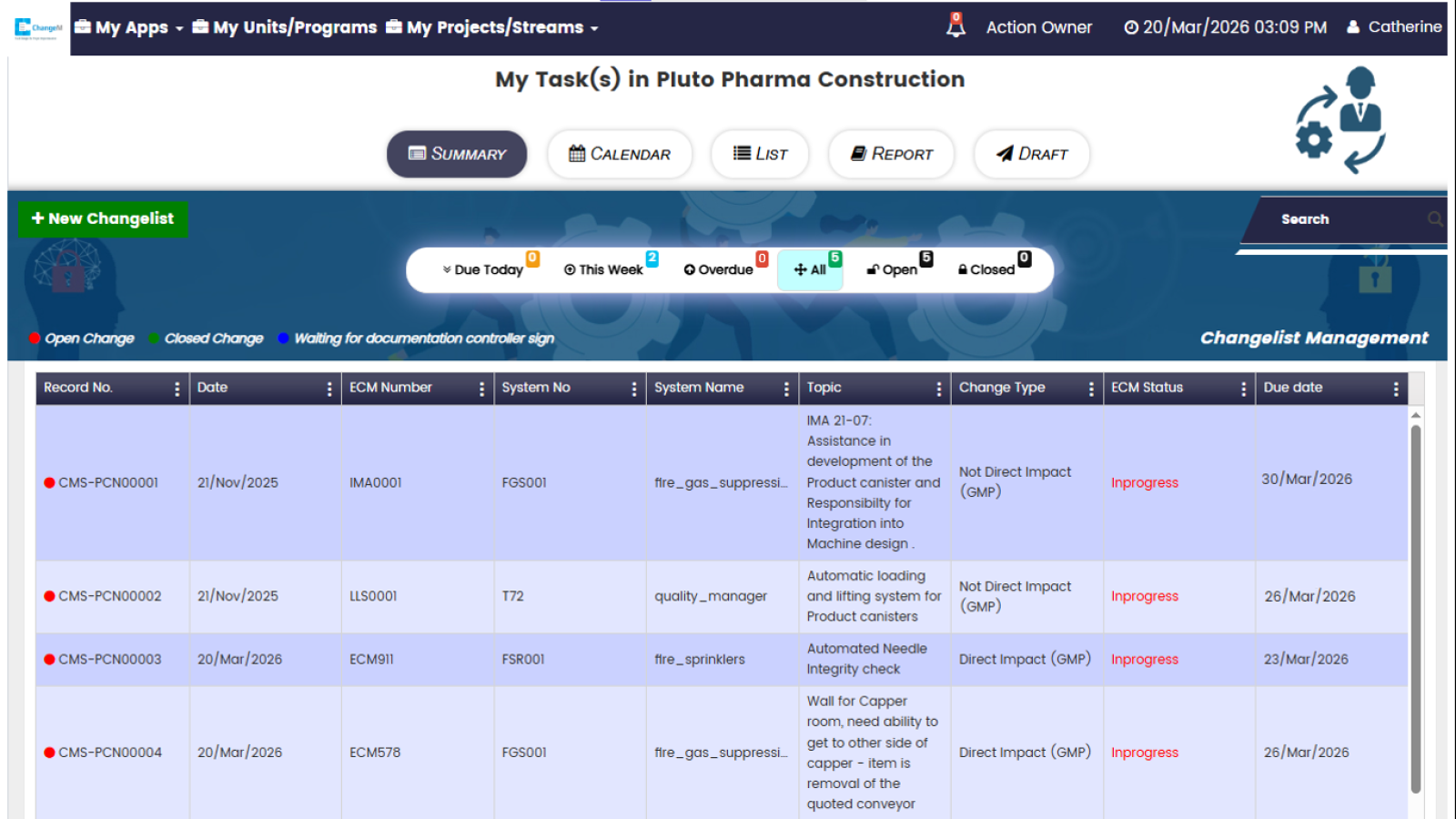The width and height of the screenshot is (1456, 819).
Task: Click the Action Owner label
Action: point(1039,27)
